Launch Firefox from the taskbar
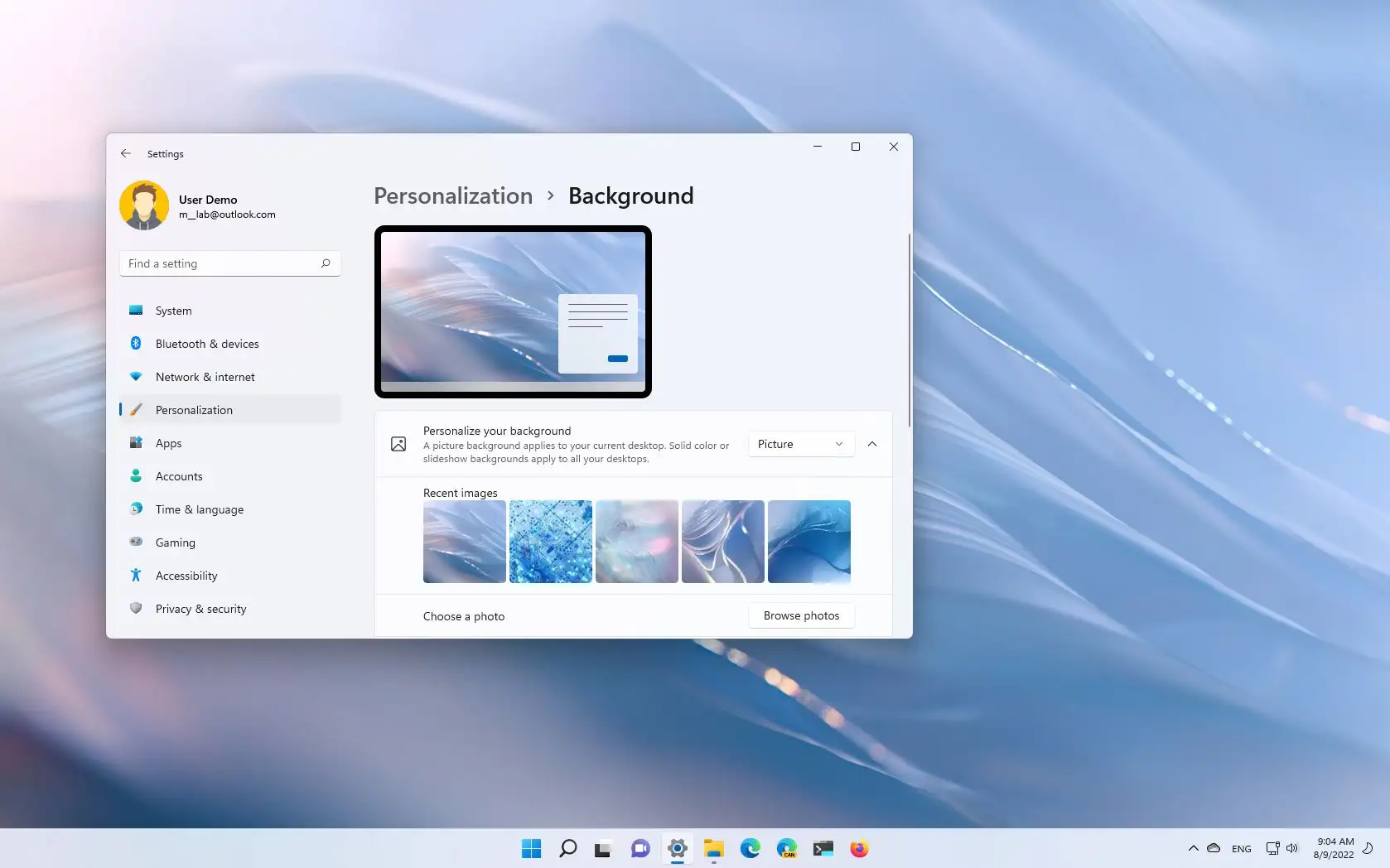This screenshot has height=868, width=1390. pyautogui.click(x=859, y=848)
